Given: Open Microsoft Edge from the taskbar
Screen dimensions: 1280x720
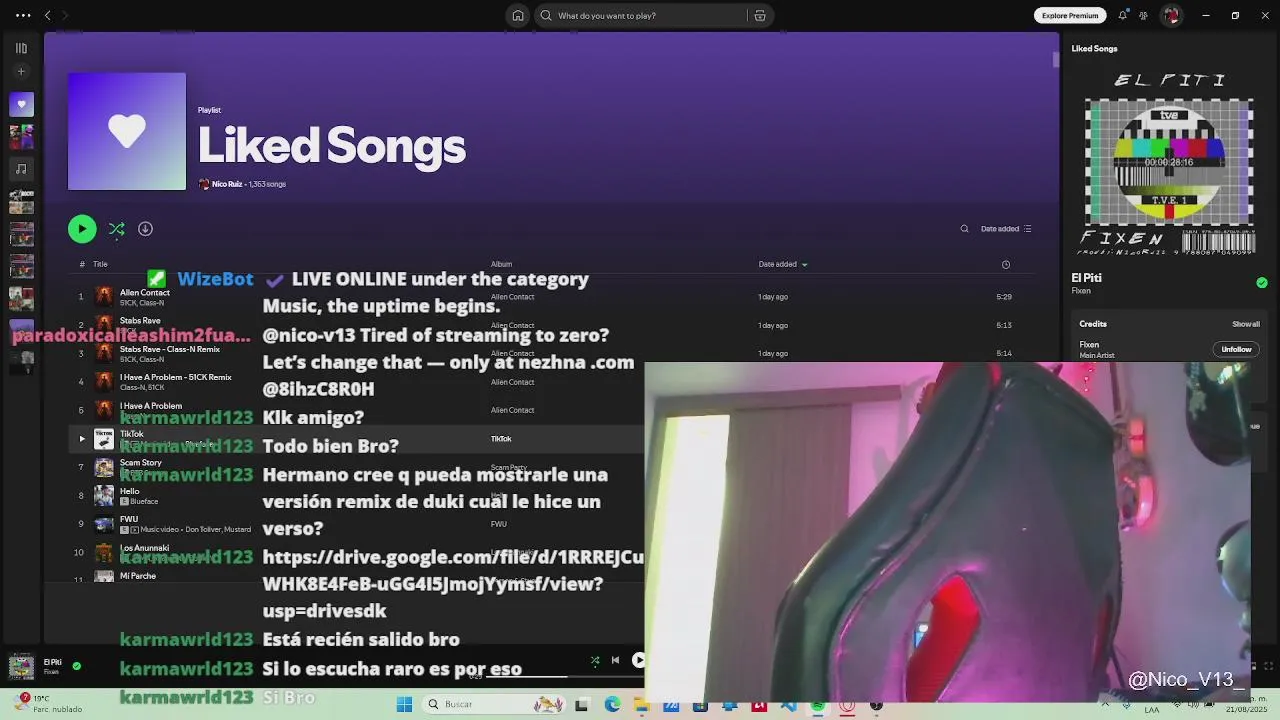Looking at the screenshot, I should tap(612, 704).
